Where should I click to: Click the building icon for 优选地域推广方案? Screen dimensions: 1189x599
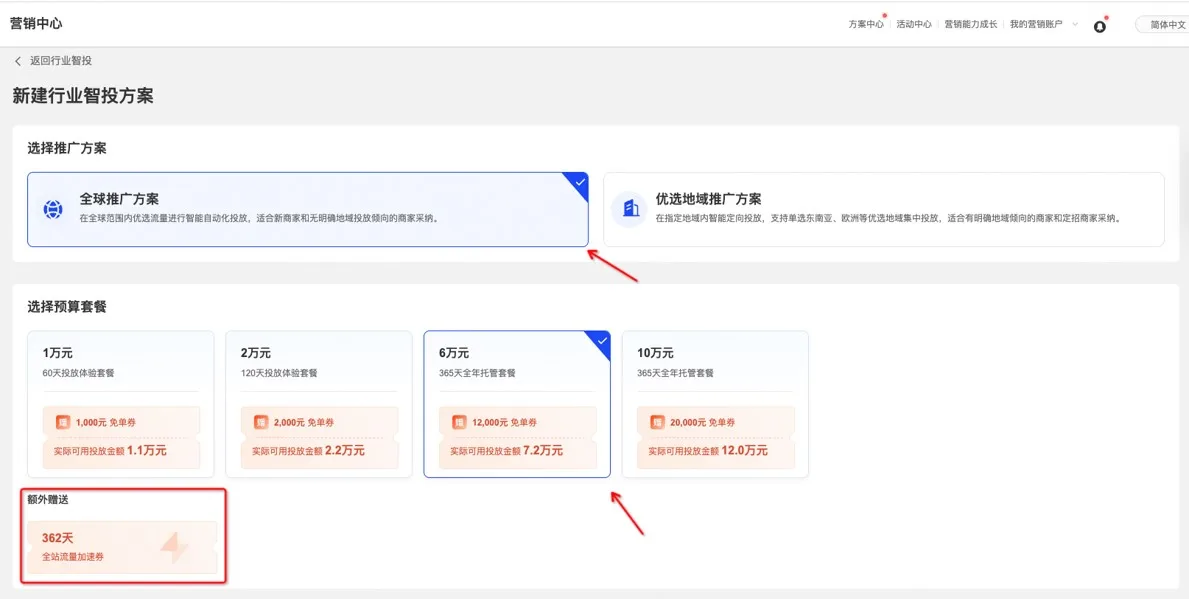pyautogui.click(x=630, y=209)
